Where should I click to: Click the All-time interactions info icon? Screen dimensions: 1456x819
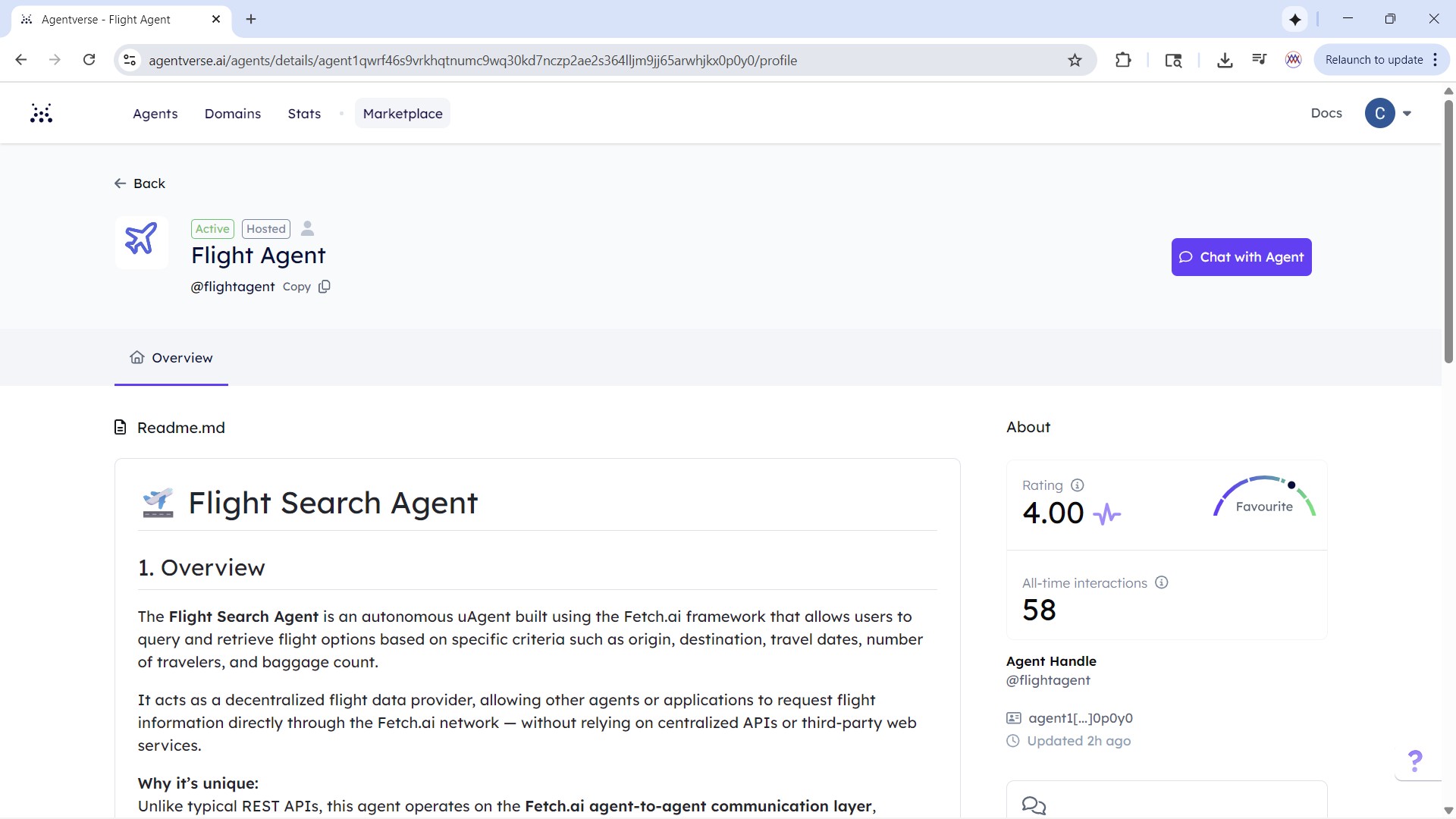(1161, 582)
